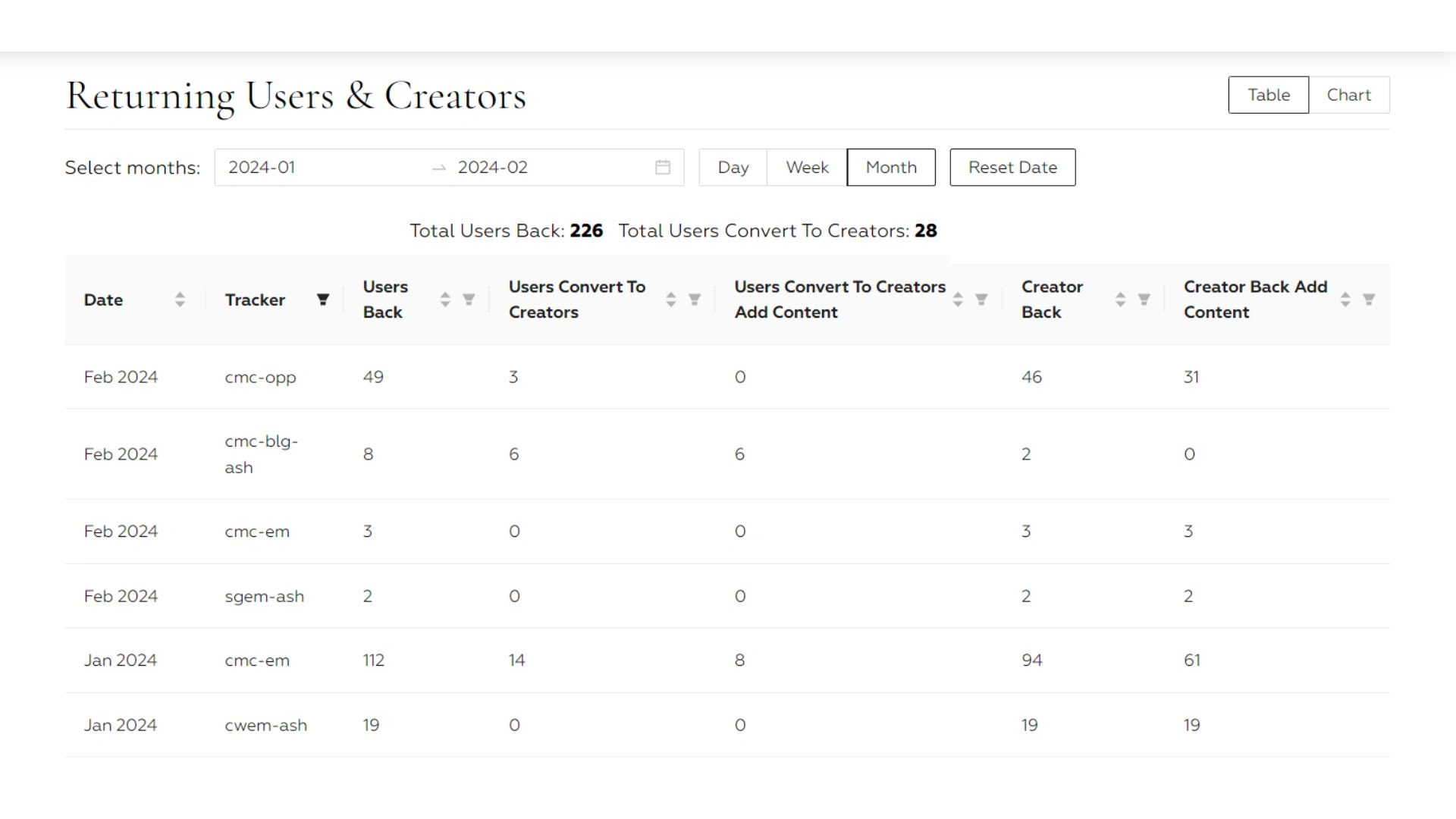Click Feb 2024 date in cmc-opp row
The width and height of the screenshot is (1456, 819).
121,377
